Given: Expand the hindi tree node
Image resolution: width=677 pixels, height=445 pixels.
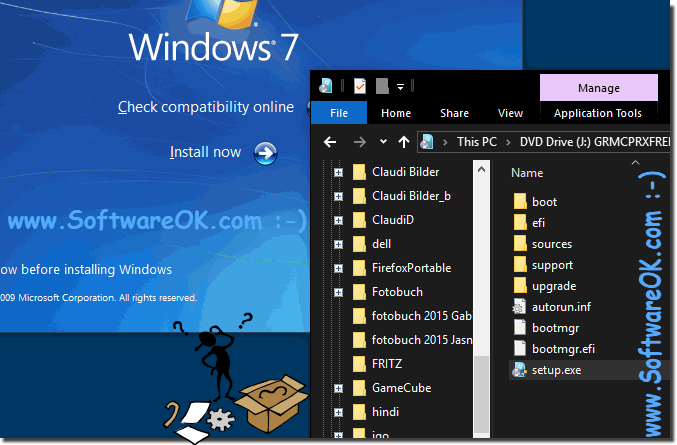Looking at the screenshot, I should coord(338,413).
